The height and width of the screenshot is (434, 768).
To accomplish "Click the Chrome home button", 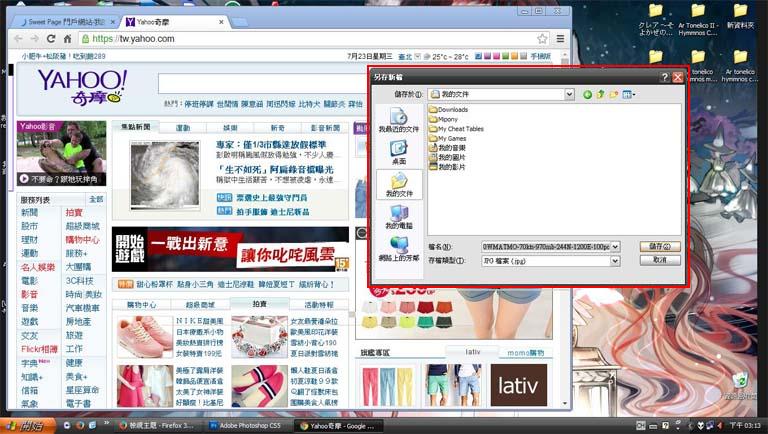I will click(x=68, y=39).
